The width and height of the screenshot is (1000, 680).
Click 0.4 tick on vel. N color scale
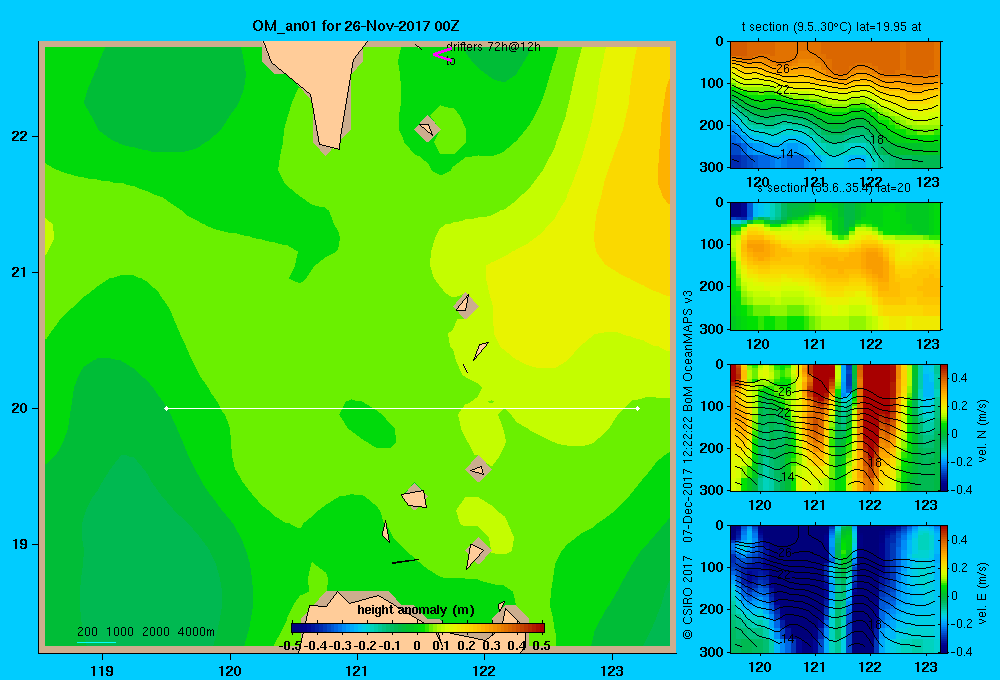click(x=959, y=378)
